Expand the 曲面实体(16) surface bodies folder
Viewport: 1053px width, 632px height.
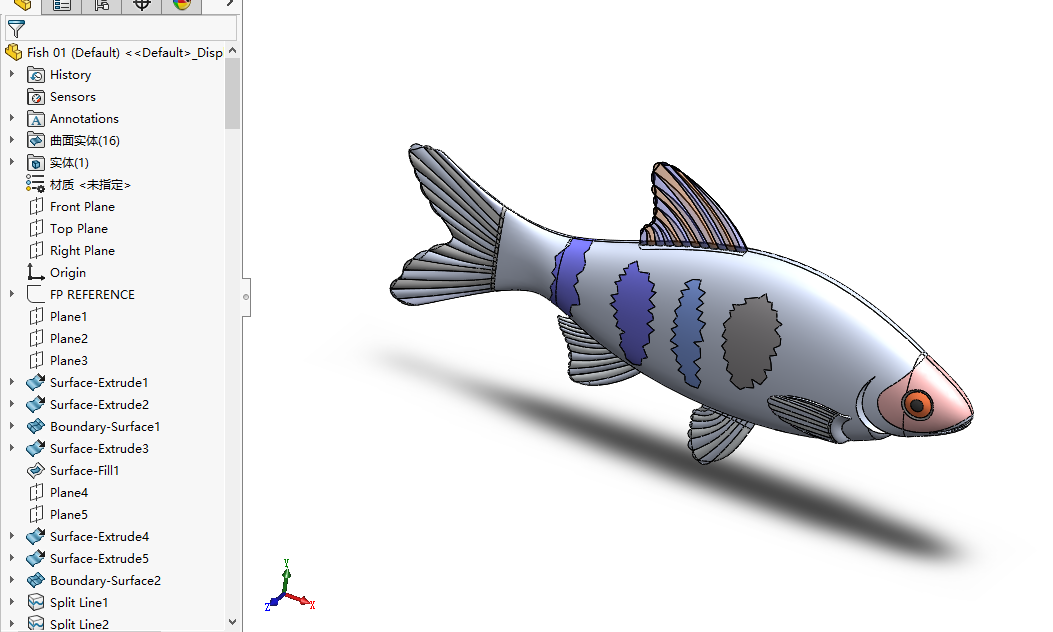pos(11,140)
